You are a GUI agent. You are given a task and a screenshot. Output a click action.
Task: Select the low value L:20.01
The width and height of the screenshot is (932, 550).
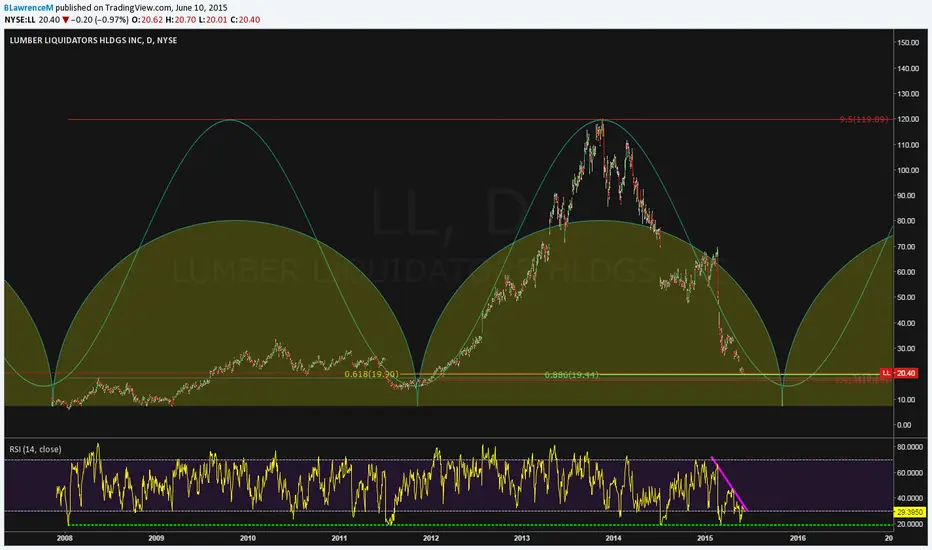click(213, 20)
